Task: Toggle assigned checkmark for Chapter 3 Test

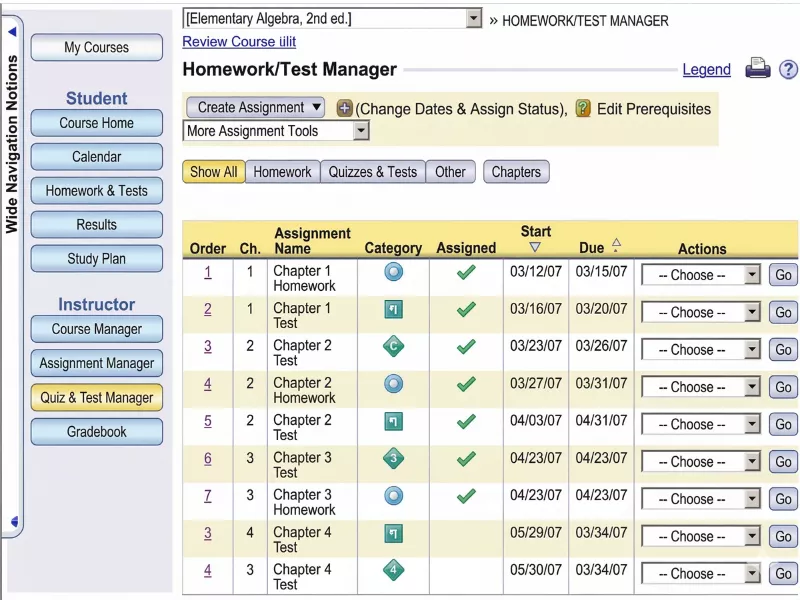Action: point(466,459)
